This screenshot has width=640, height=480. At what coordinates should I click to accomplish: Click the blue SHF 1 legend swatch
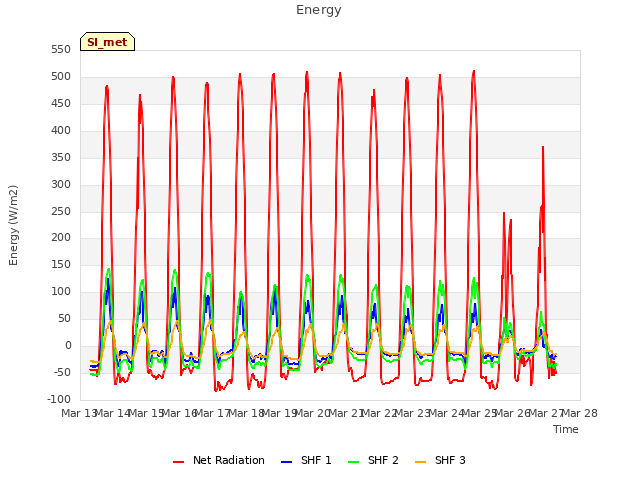click(287, 462)
